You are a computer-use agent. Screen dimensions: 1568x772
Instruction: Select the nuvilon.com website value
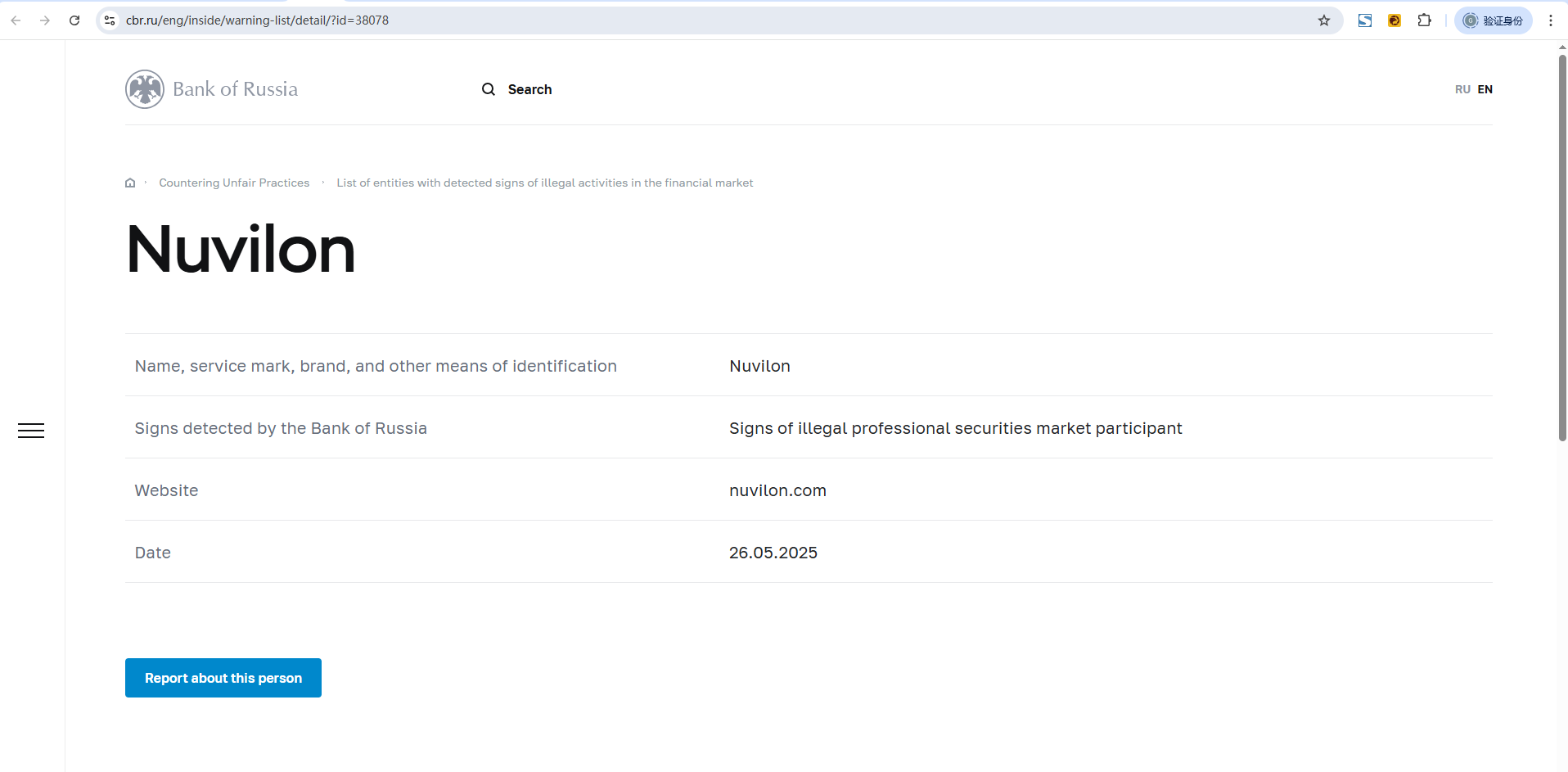pyautogui.click(x=777, y=490)
